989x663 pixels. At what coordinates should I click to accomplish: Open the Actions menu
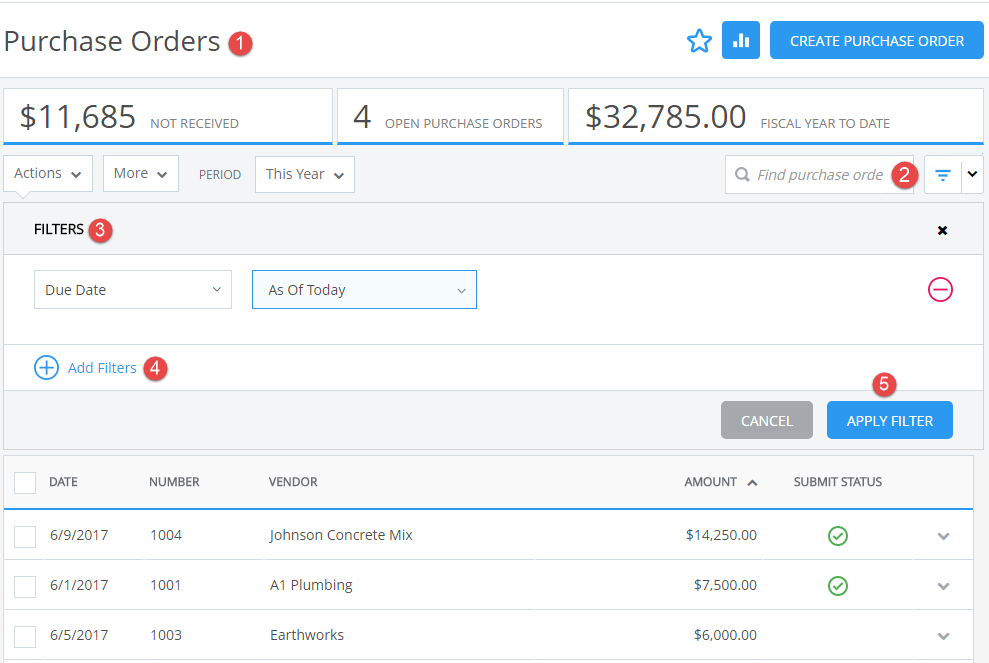click(48, 174)
